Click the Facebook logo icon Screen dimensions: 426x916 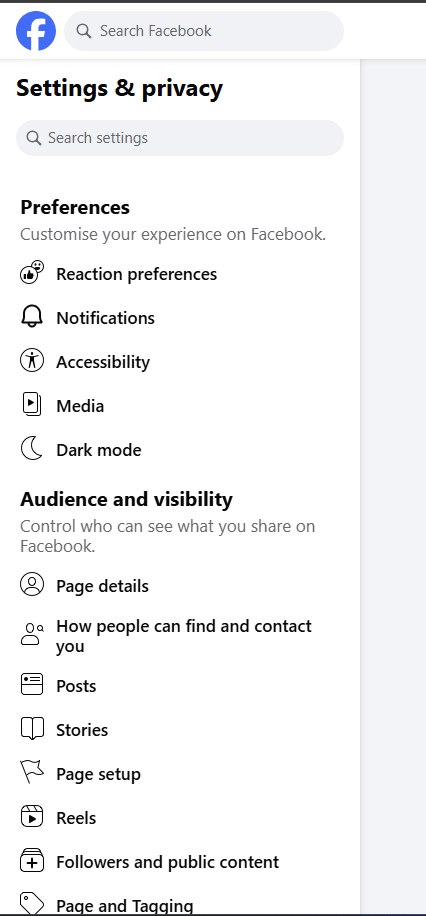pos(36,31)
